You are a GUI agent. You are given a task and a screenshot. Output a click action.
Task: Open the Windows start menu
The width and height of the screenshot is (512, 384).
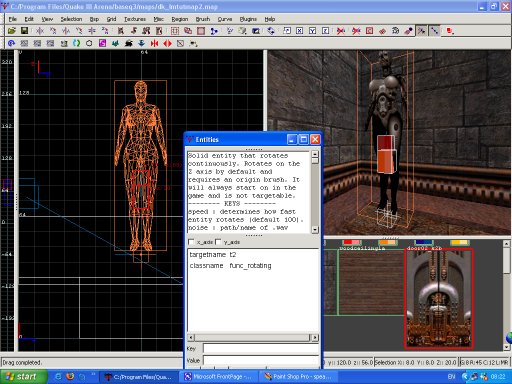(x=23, y=377)
